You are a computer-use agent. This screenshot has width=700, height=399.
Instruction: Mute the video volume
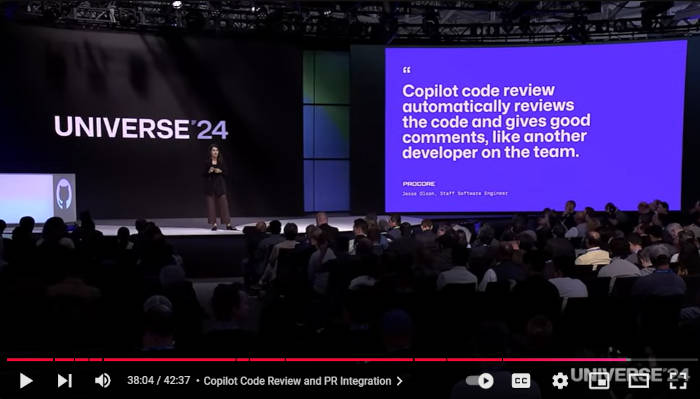[103, 381]
